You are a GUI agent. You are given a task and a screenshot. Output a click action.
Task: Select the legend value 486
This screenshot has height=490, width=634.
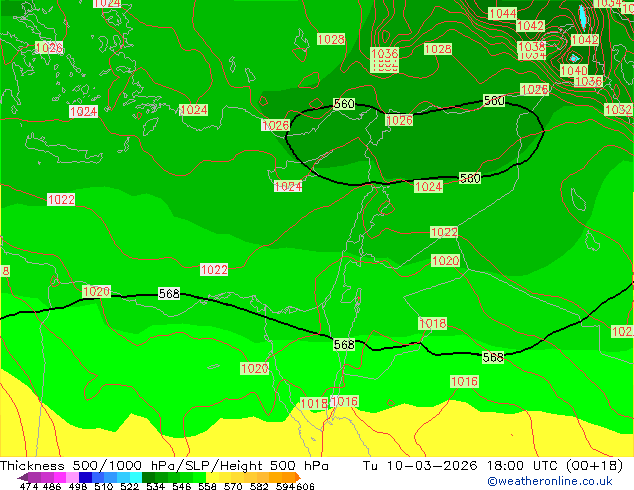click(x=52, y=486)
